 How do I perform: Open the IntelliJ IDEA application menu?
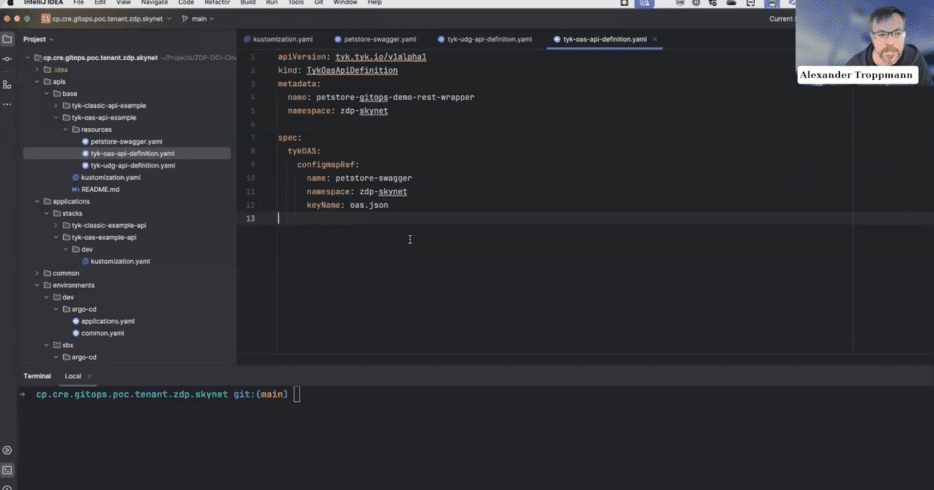[x=43, y=2]
